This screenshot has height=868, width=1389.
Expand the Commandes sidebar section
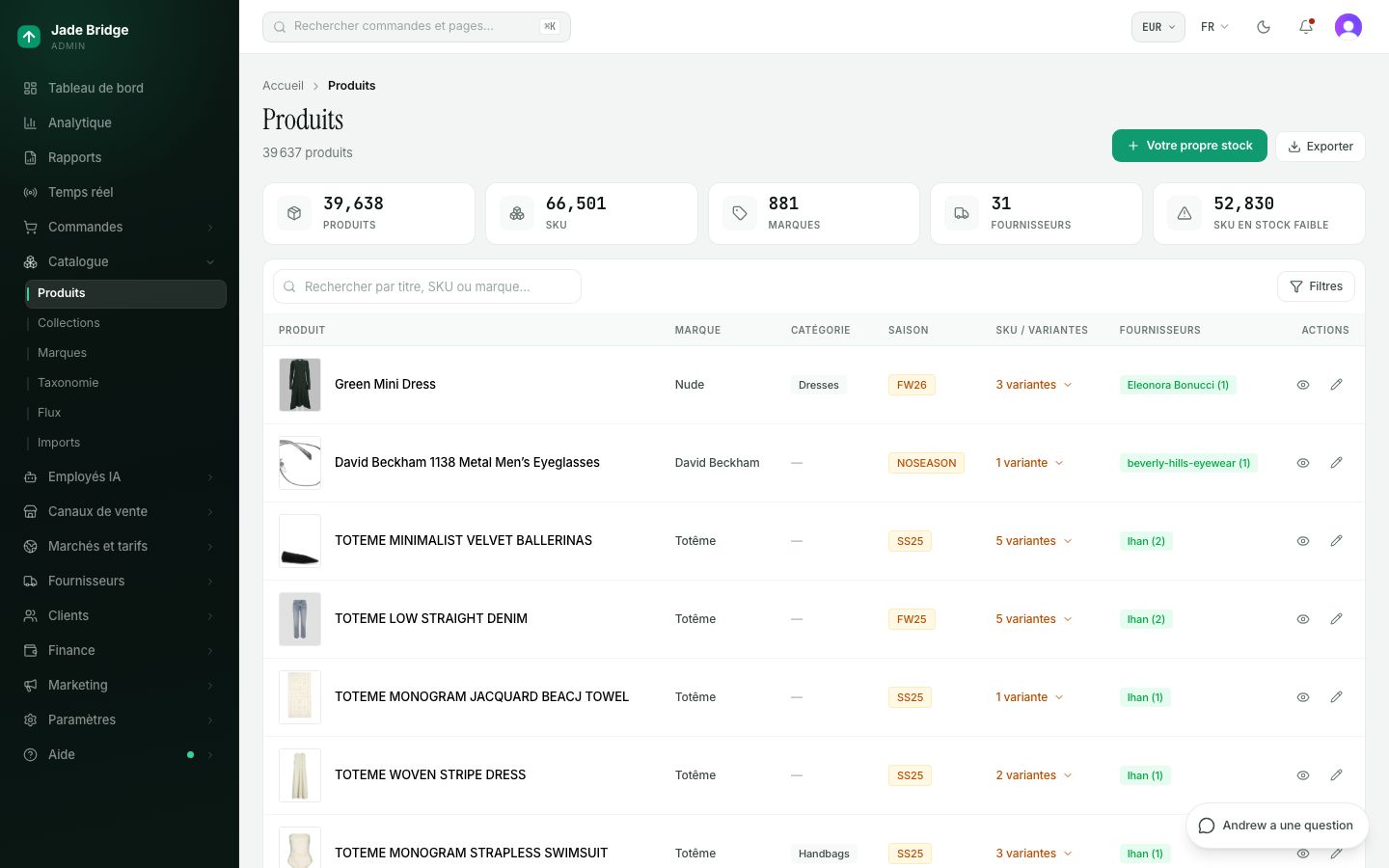[120, 227]
